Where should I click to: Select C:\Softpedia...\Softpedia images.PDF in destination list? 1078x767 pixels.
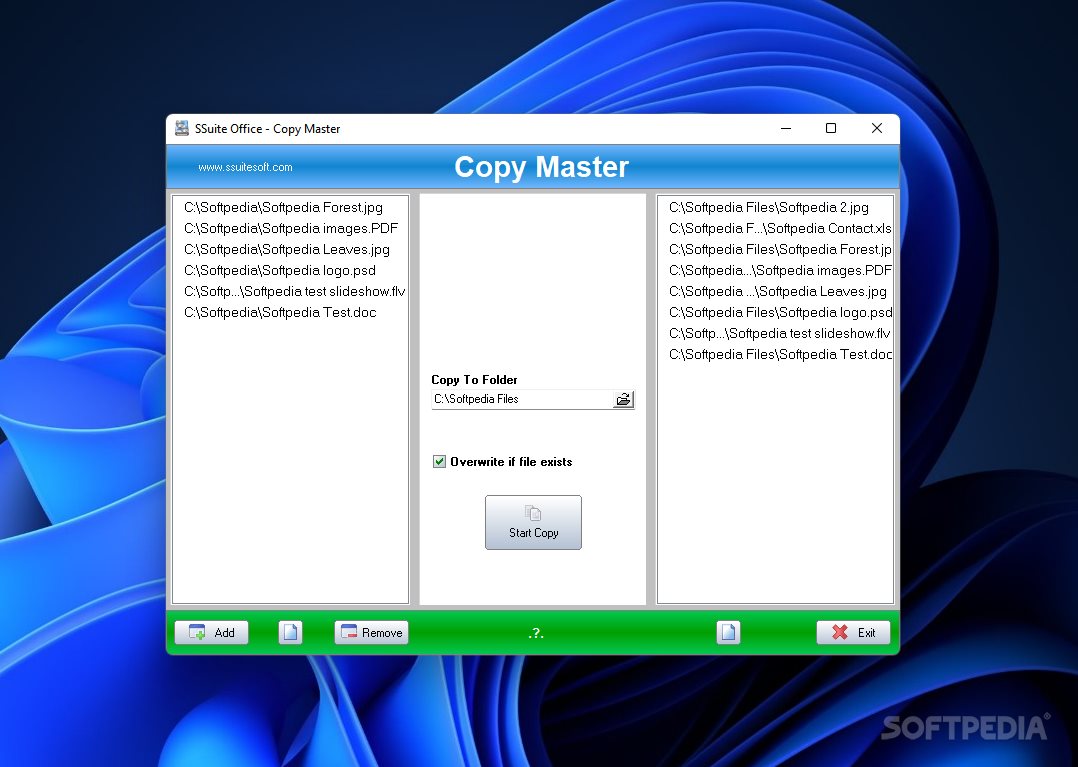(x=780, y=270)
